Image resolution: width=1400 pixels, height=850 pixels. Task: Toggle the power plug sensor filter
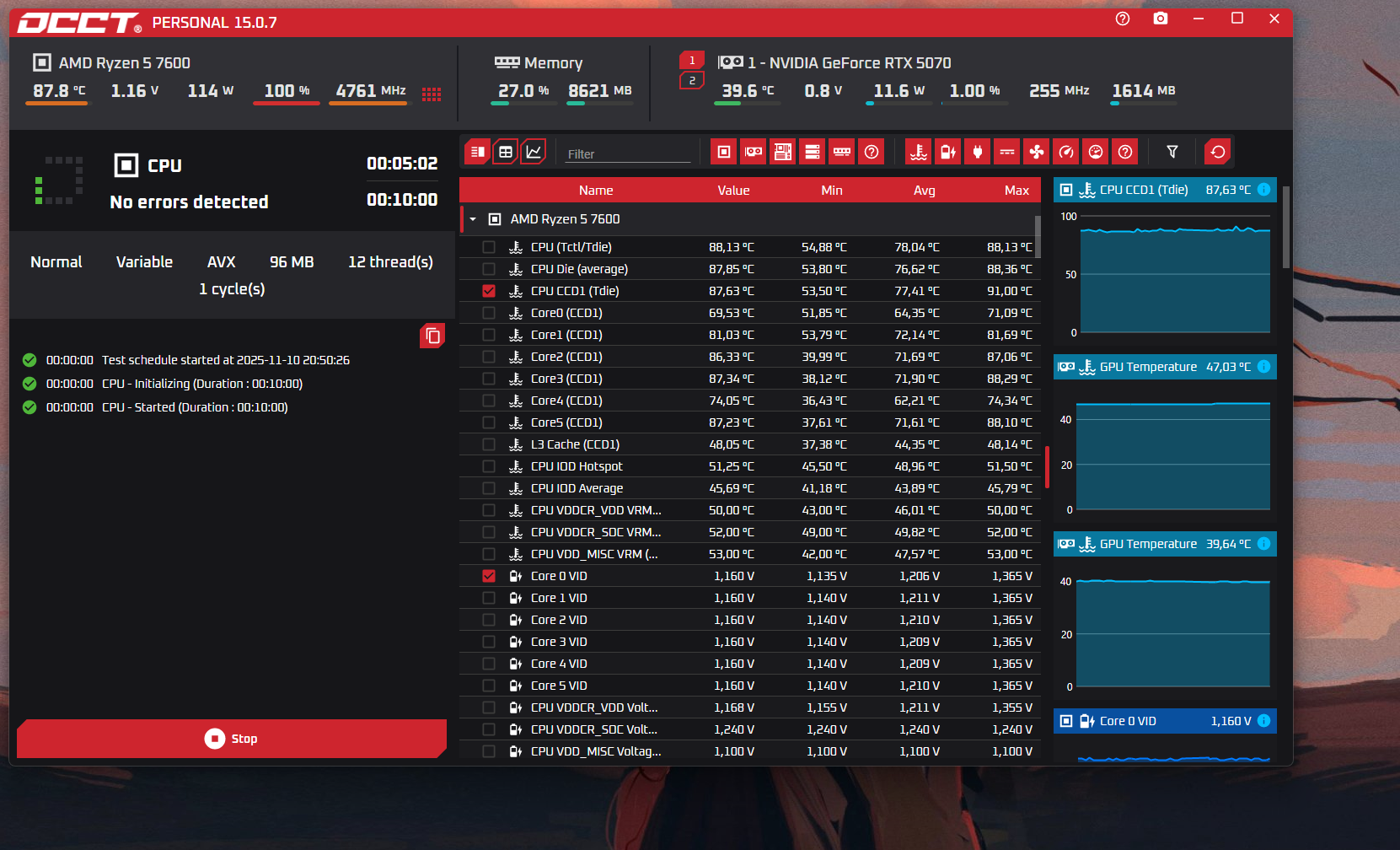[978, 152]
